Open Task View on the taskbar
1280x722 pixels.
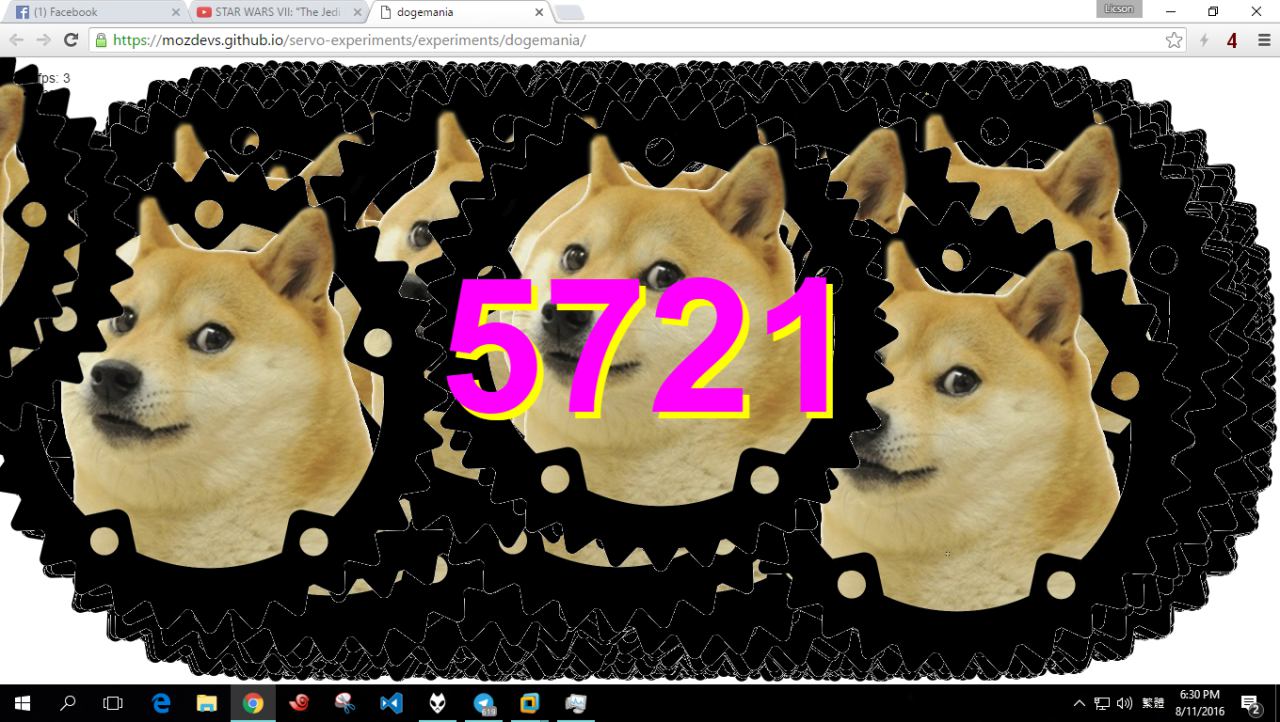click(113, 703)
